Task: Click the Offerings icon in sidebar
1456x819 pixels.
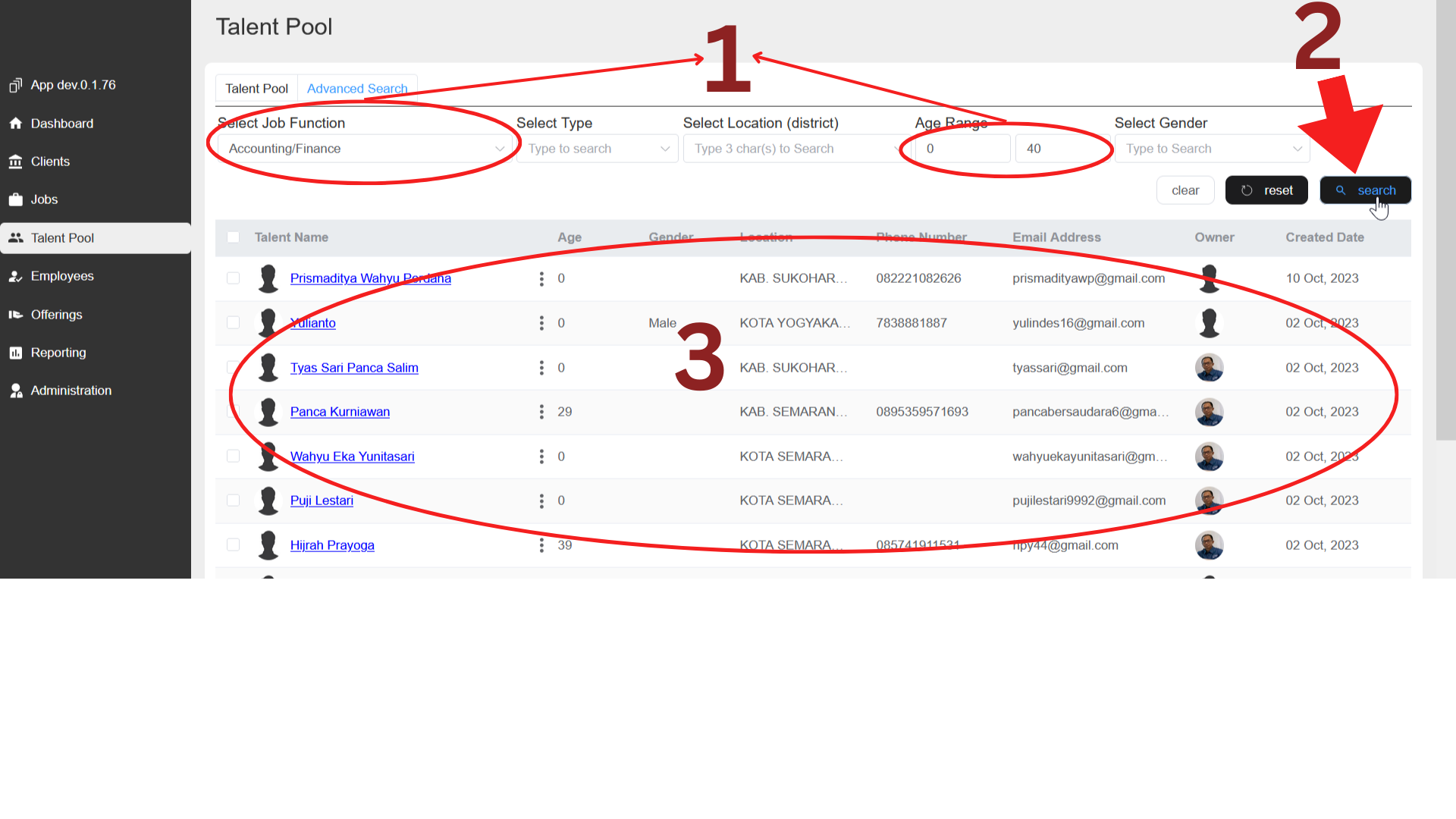Action: point(15,315)
